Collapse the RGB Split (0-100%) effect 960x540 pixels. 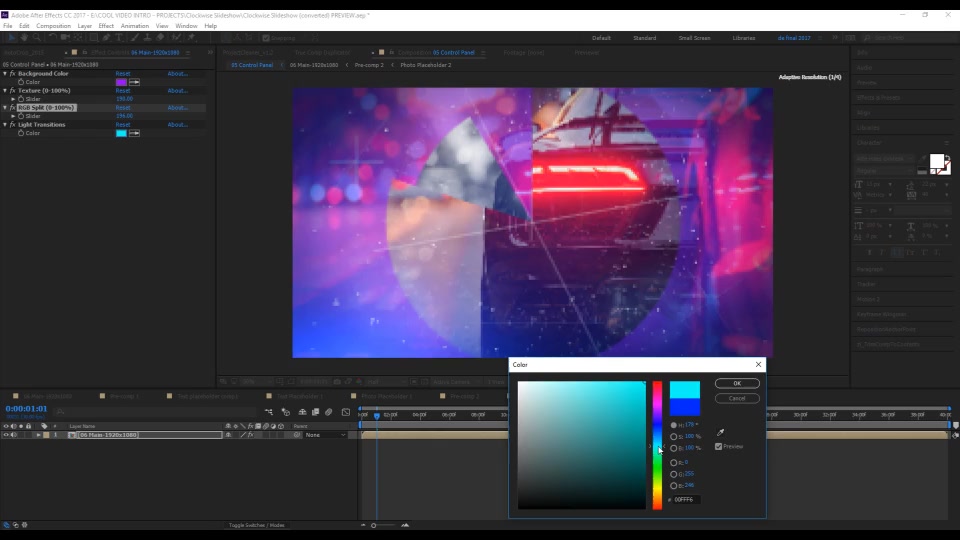pos(5,108)
